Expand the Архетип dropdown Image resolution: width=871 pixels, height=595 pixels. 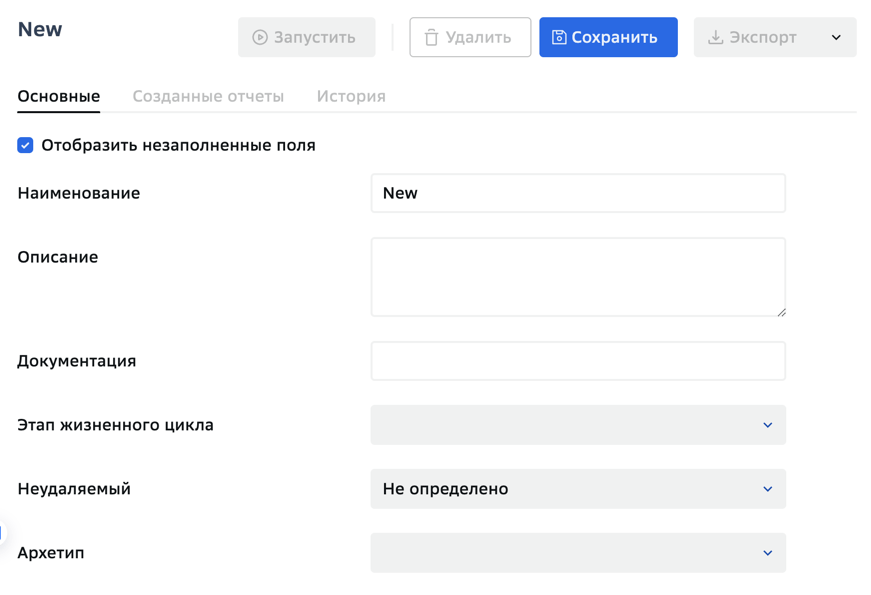click(x=578, y=553)
